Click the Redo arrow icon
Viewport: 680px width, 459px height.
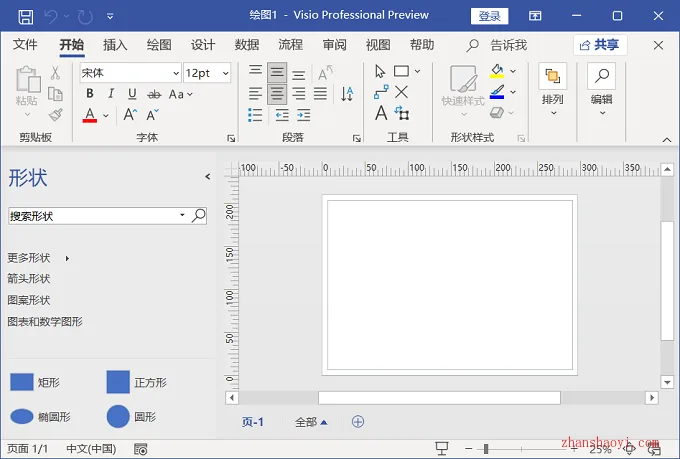click(85, 17)
